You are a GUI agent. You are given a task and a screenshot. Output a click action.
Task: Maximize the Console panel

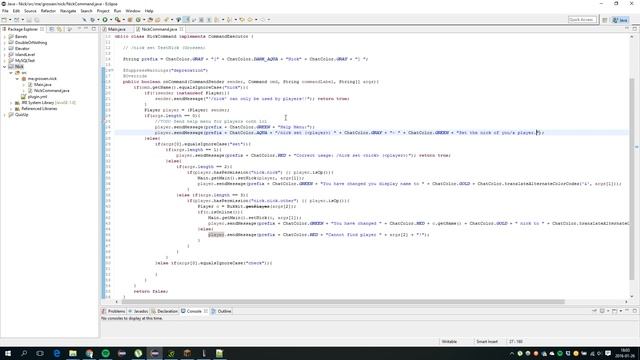(635, 311)
